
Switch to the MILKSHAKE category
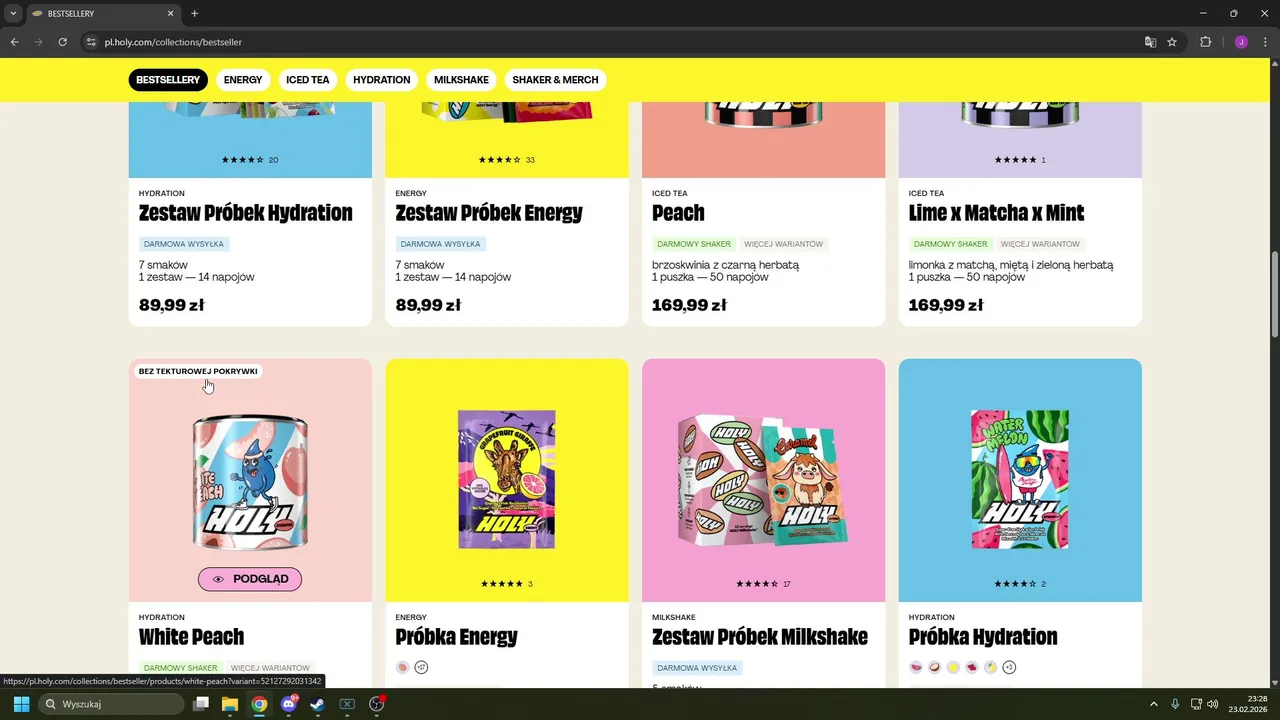point(461,80)
